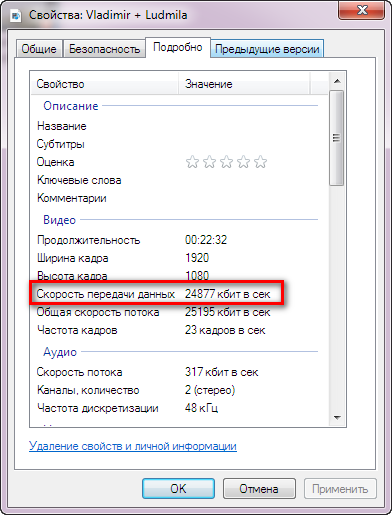Click the 1080 height value
The image size is (392, 515).
click(x=197, y=276)
